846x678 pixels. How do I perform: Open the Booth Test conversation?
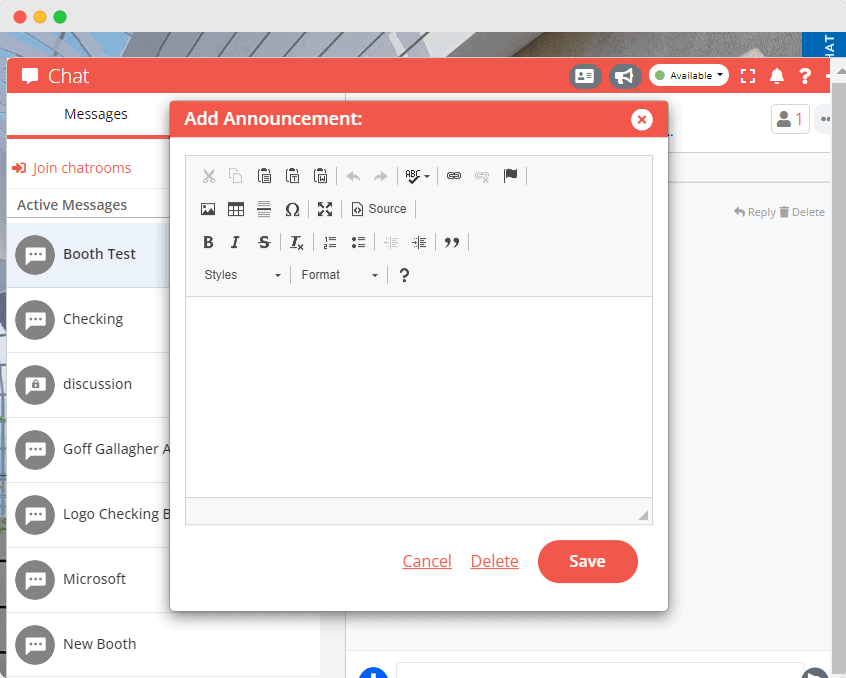coord(99,254)
